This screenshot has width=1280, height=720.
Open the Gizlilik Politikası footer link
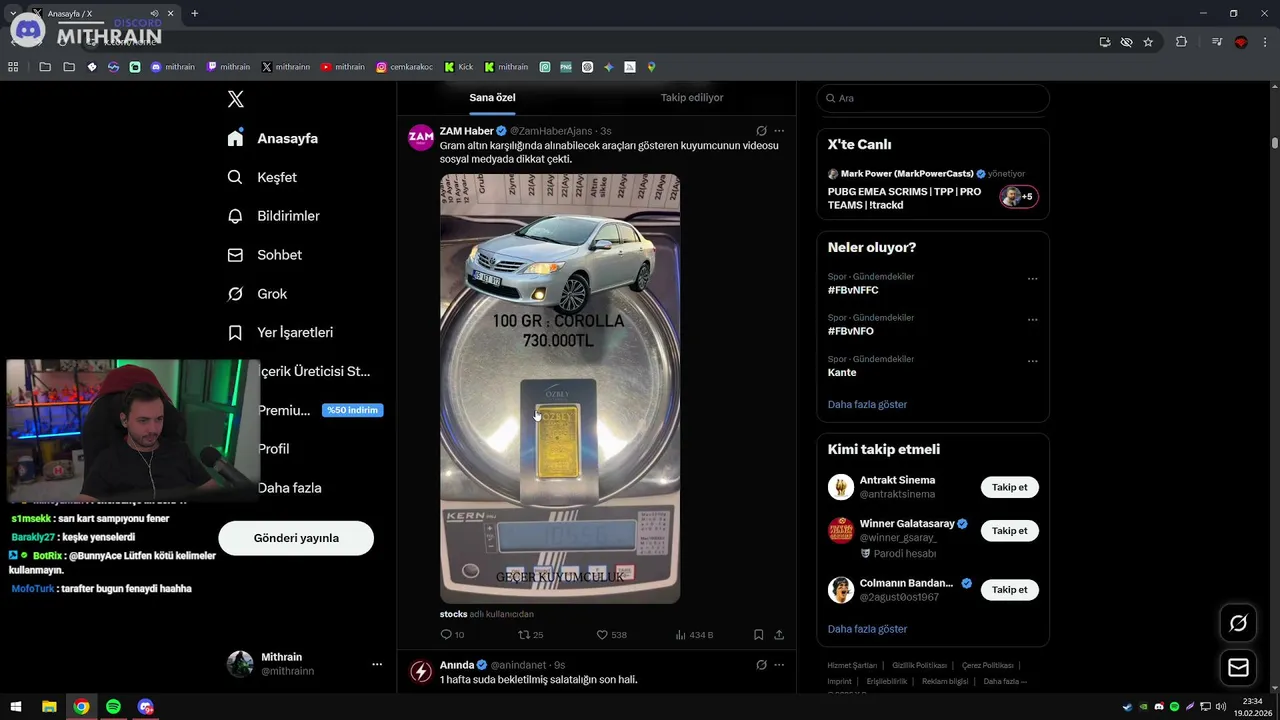[918, 665]
